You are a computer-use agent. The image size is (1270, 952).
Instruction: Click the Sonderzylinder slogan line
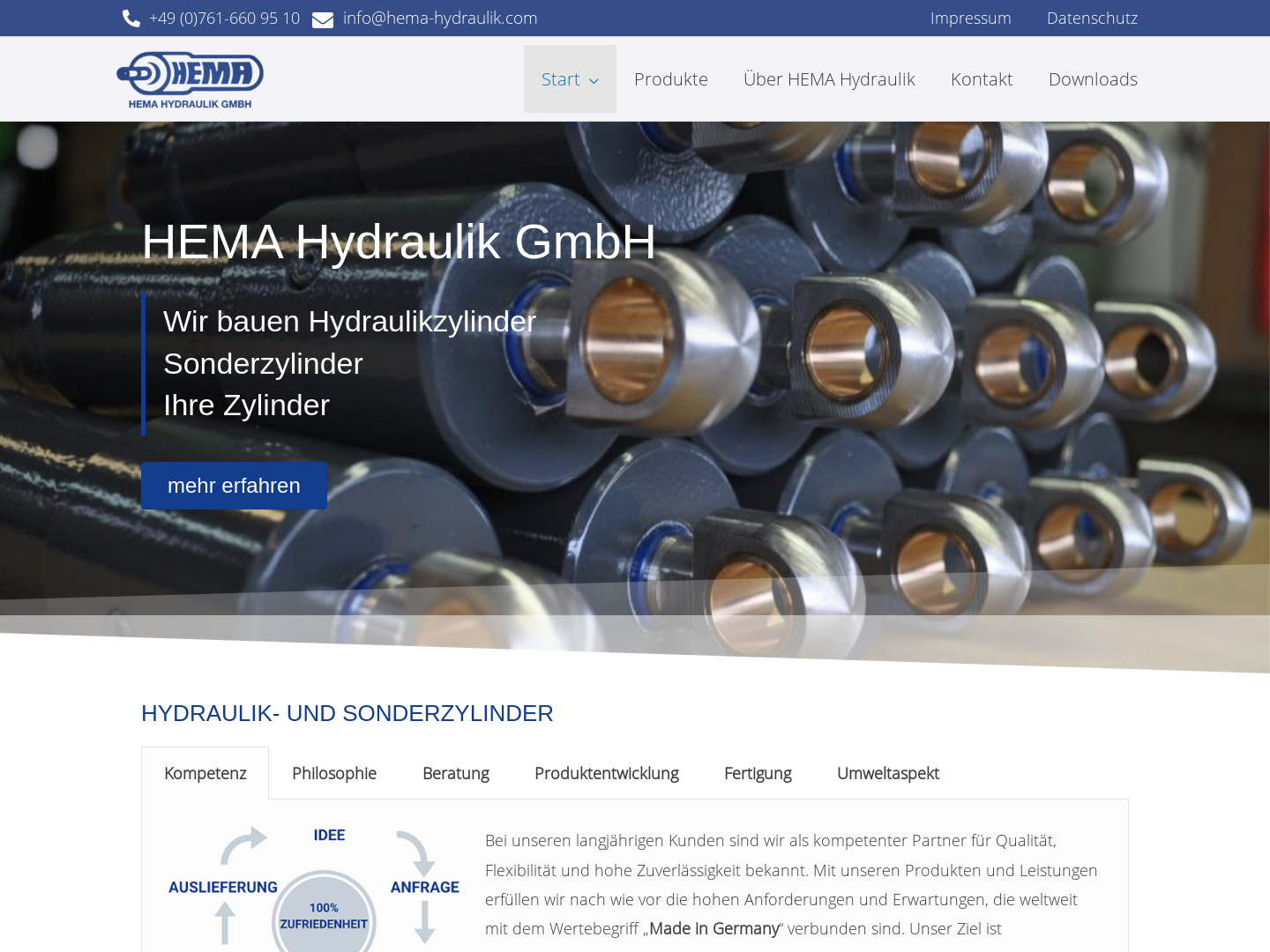[263, 364]
